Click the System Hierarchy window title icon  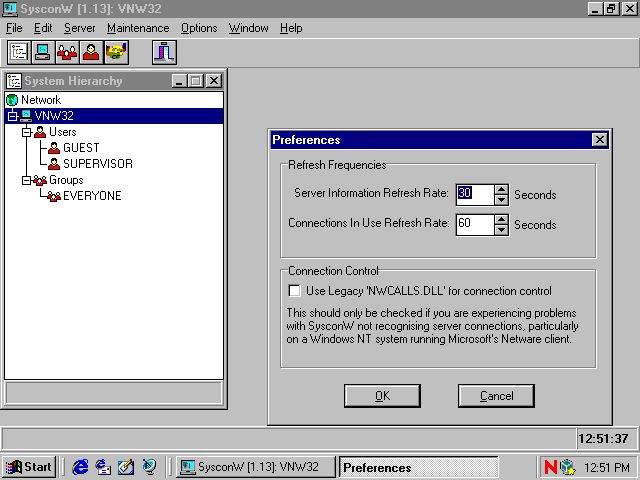(x=14, y=81)
